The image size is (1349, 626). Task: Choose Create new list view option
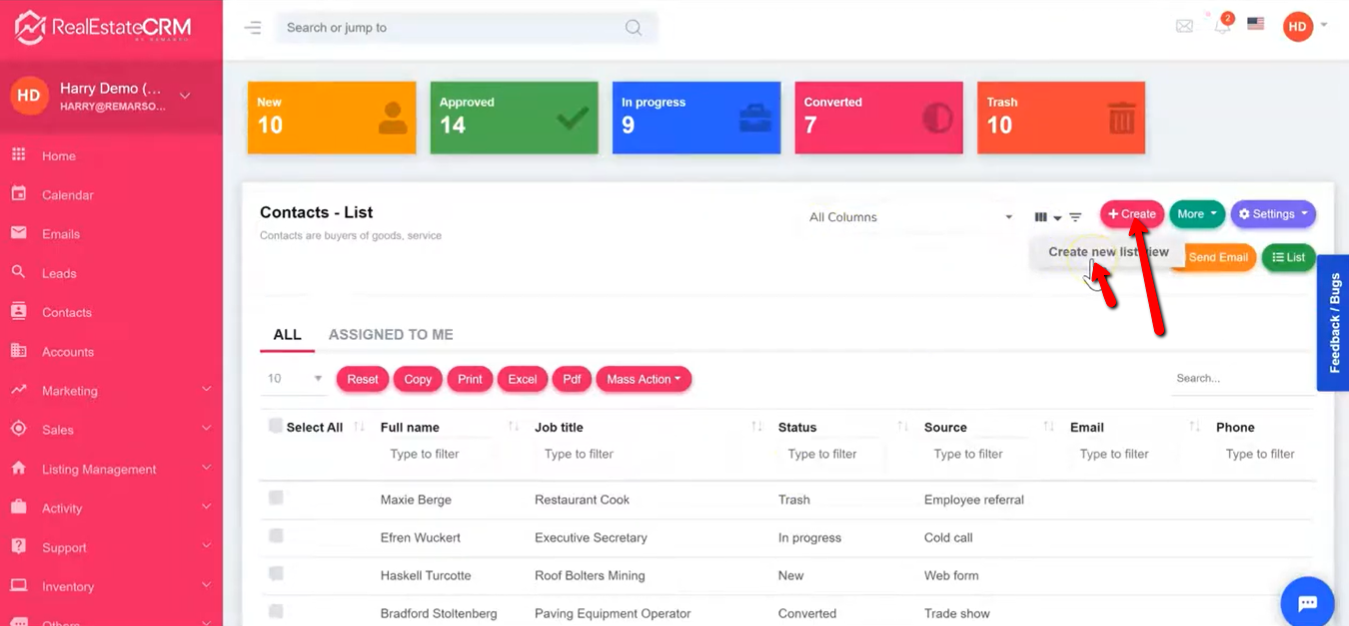(1107, 252)
